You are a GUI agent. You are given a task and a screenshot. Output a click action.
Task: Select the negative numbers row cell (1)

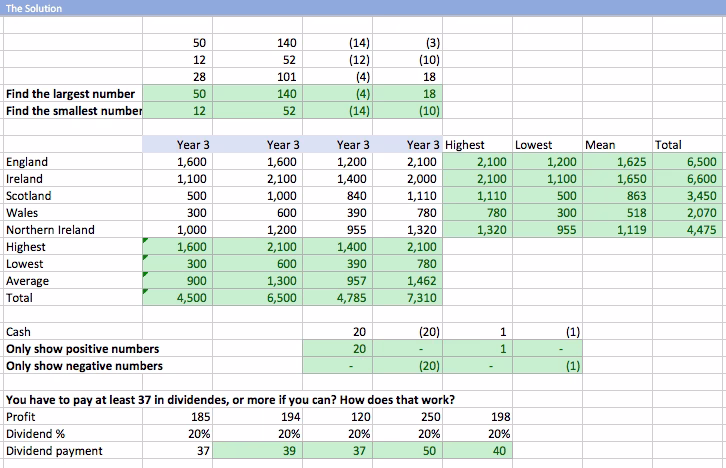(x=547, y=366)
